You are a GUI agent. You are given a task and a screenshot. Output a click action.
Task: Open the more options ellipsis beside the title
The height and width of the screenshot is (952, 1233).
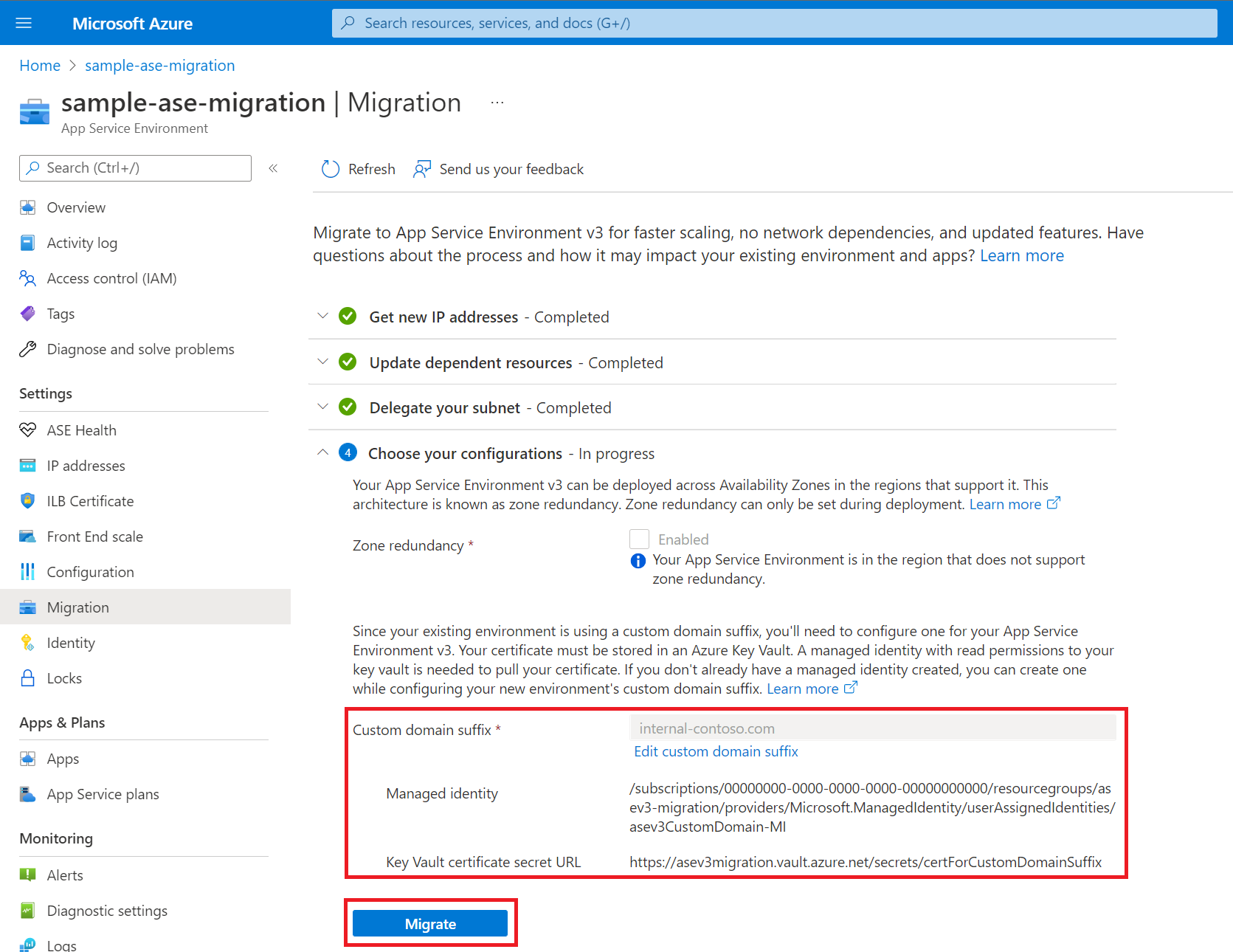tap(497, 103)
